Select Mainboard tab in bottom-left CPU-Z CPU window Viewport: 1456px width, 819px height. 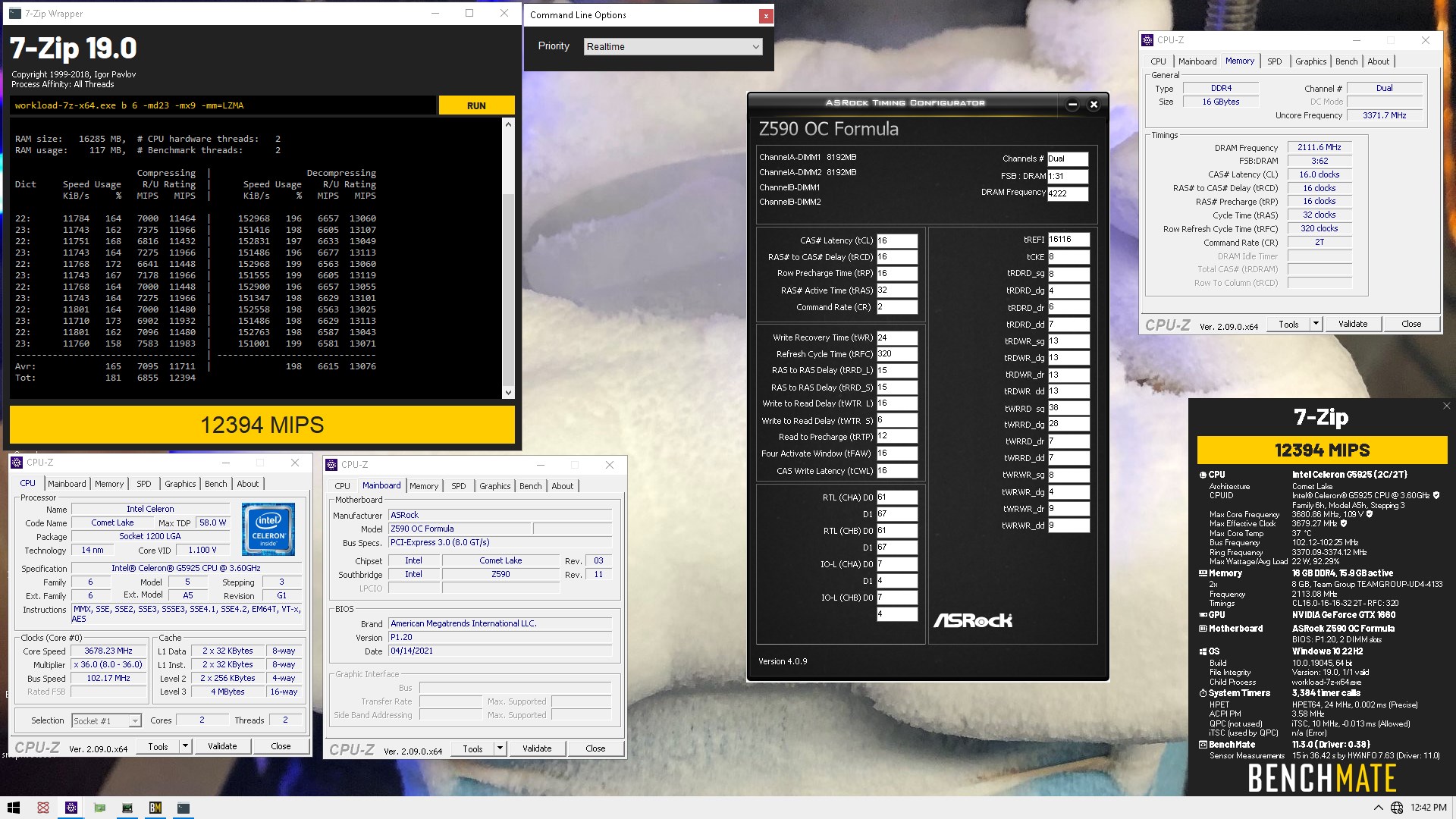click(x=67, y=484)
